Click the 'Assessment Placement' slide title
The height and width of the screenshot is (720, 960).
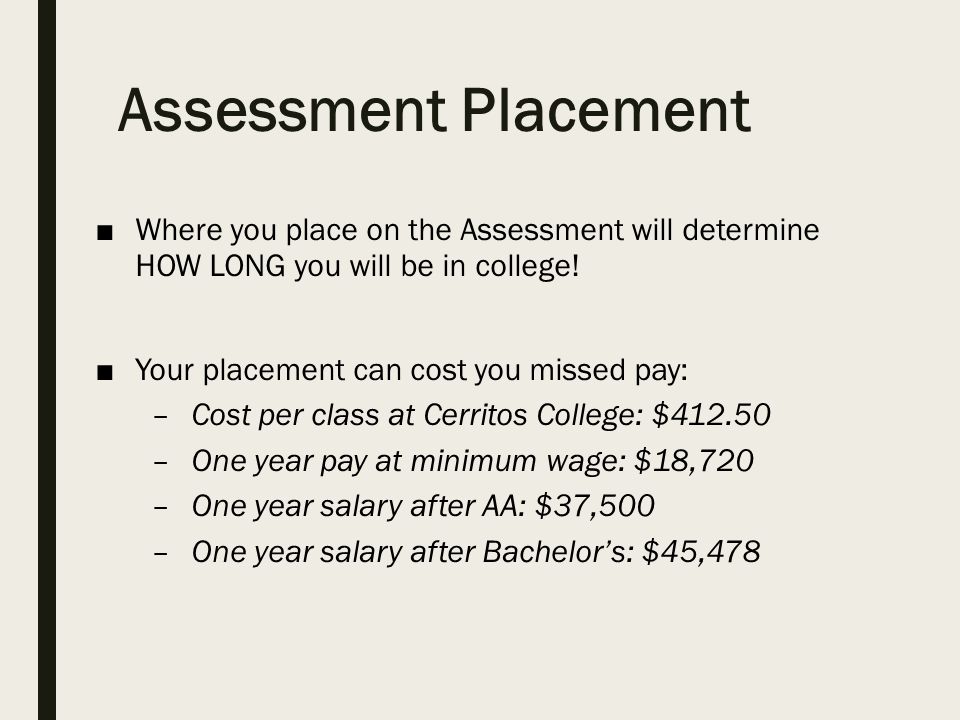click(434, 110)
